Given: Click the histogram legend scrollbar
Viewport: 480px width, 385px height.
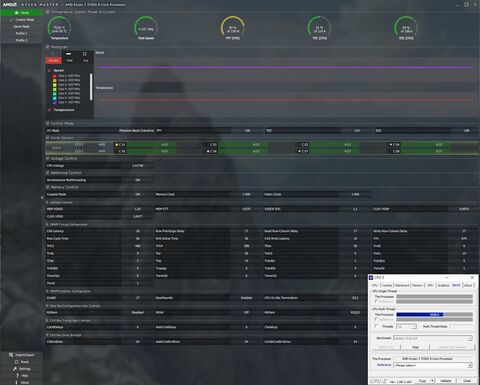Looking at the screenshot, I should (91, 87).
